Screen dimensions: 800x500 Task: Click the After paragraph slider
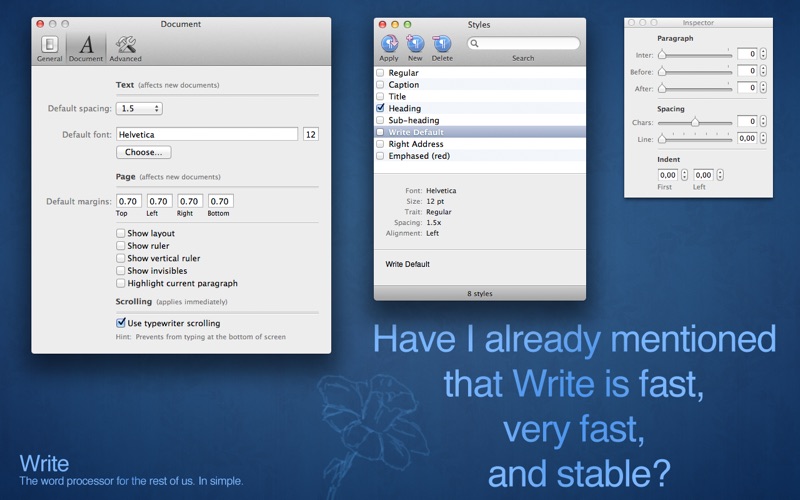[695, 88]
